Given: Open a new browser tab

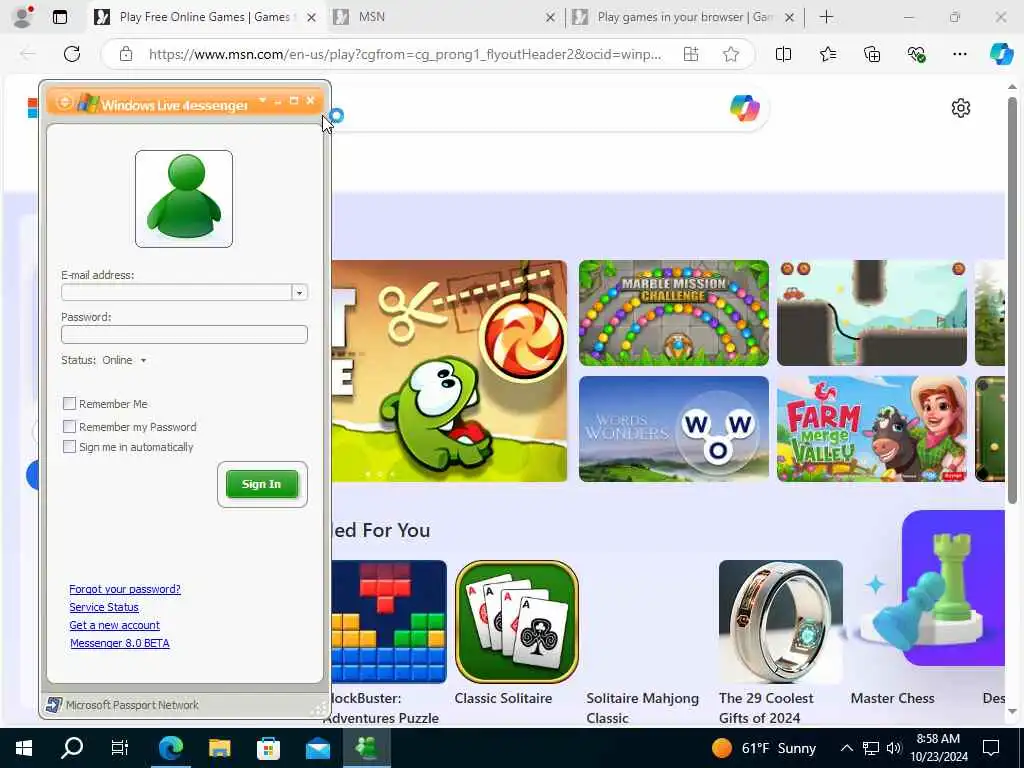Looking at the screenshot, I should coord(826,17).
